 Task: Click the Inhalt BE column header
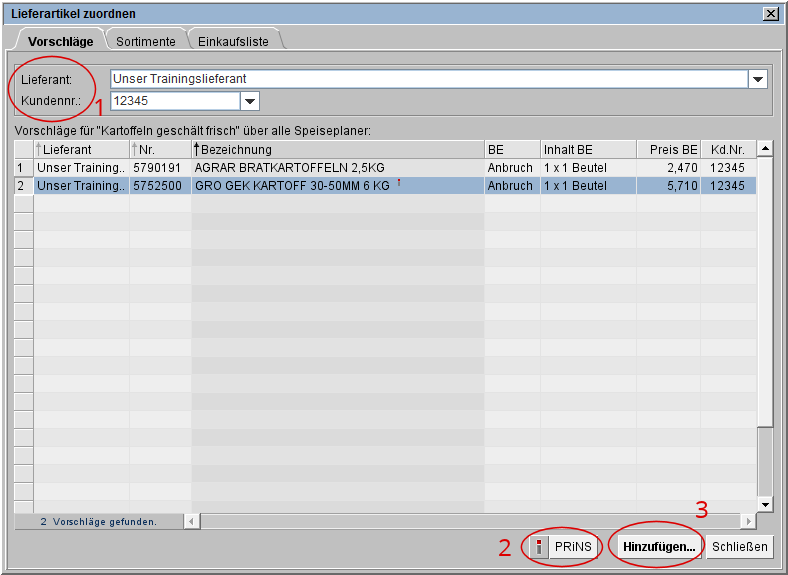[588, 150]
